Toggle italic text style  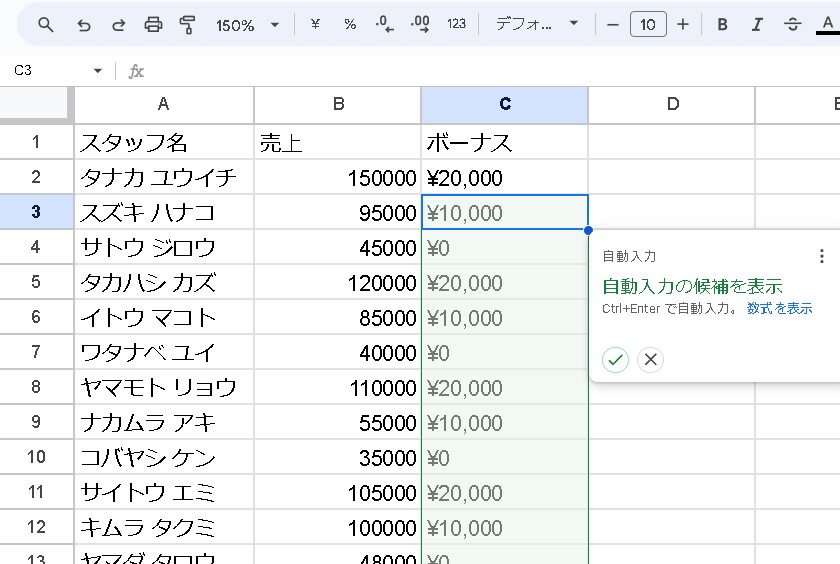pyautogui.click(x=757, y=25)
